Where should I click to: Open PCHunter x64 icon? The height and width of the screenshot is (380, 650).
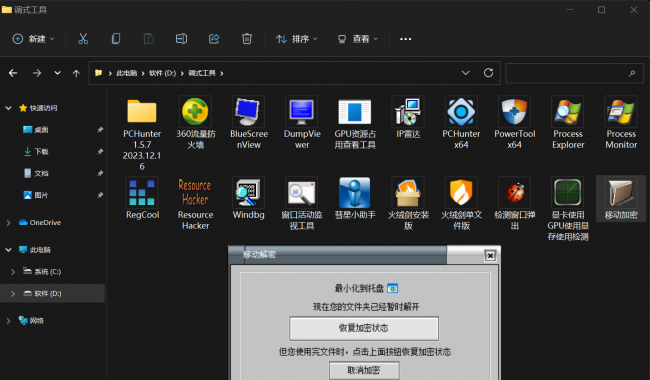[x=461, y=111]
